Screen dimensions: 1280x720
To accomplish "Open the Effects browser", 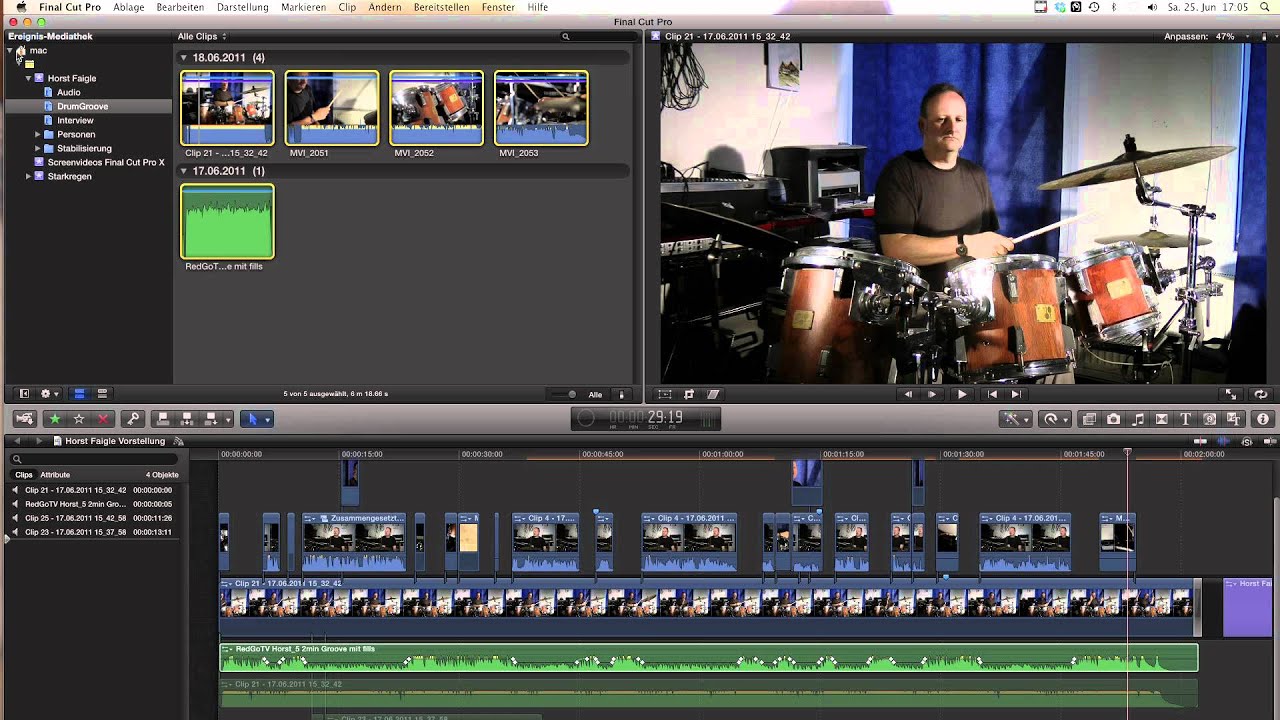I will click(x=1089, y=419).
